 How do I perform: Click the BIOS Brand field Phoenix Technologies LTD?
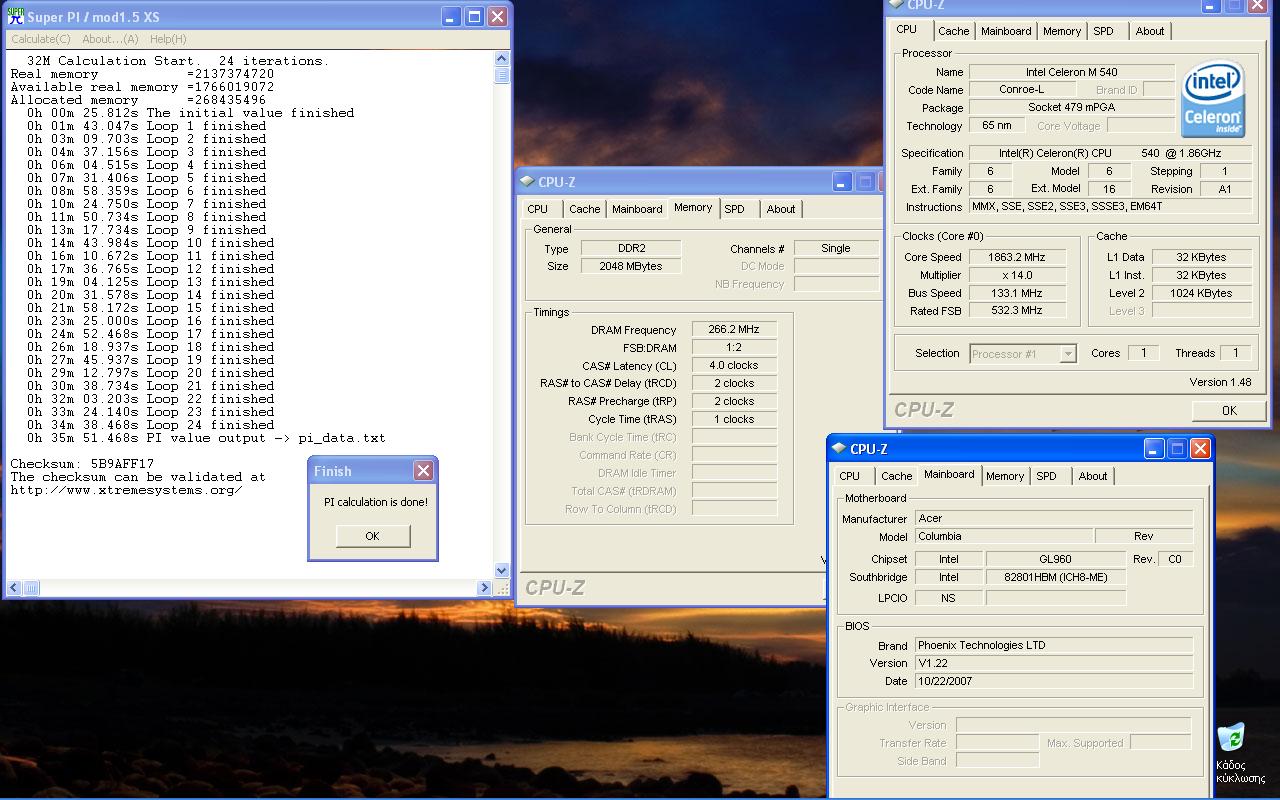click(x=1054, y=645)
